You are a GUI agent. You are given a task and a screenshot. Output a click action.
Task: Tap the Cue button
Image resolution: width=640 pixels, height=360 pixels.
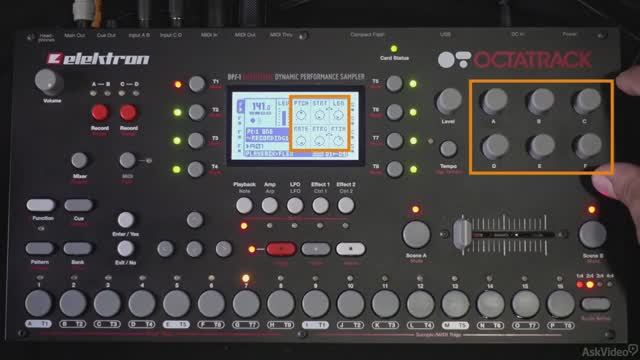(x=78, y=205)
